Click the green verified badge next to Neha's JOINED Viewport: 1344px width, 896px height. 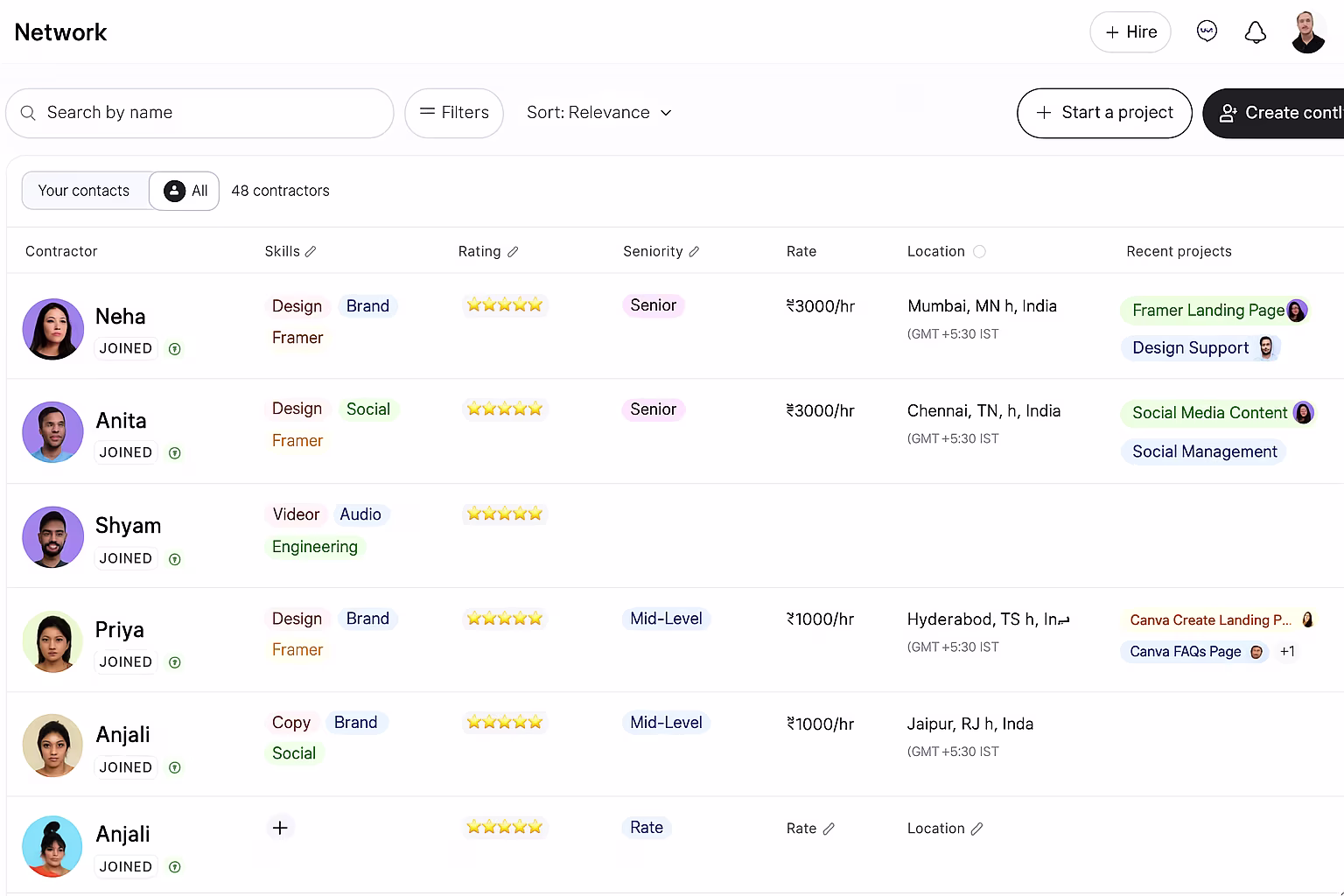click(x=175, y=349)
